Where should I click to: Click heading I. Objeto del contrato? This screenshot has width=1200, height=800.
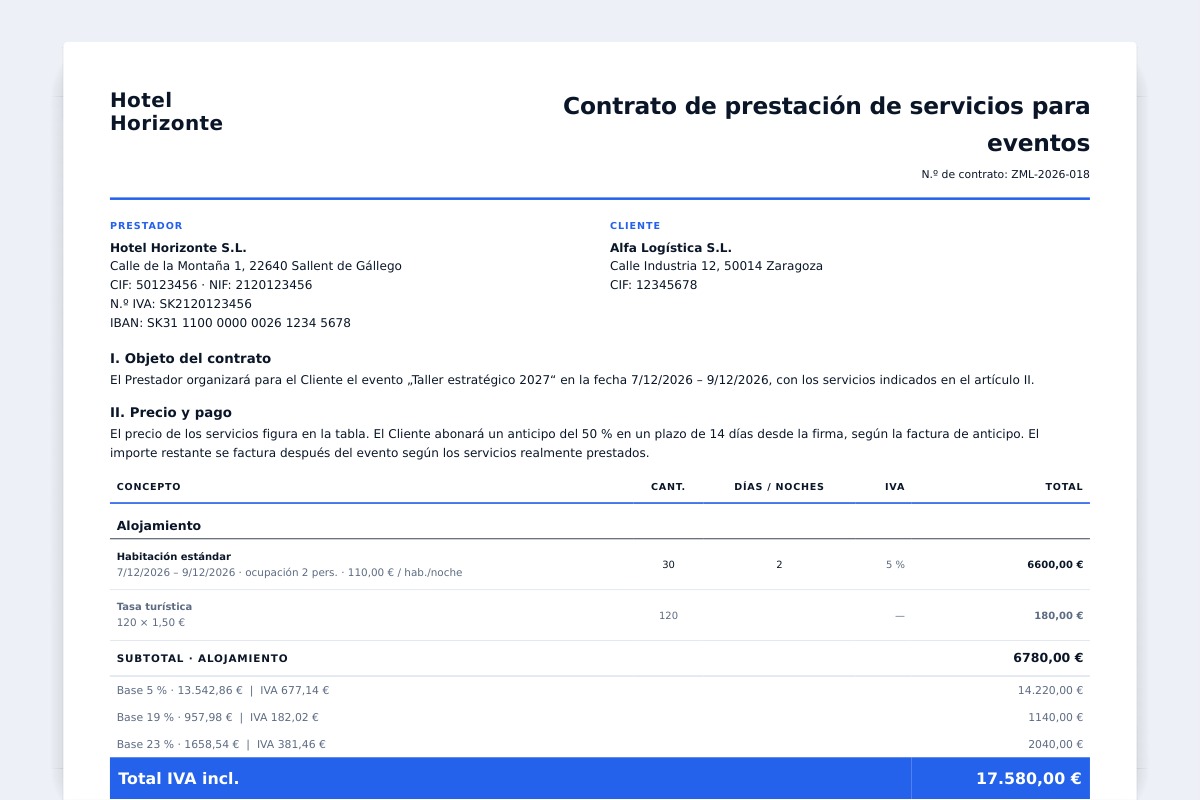coord(190,358)
